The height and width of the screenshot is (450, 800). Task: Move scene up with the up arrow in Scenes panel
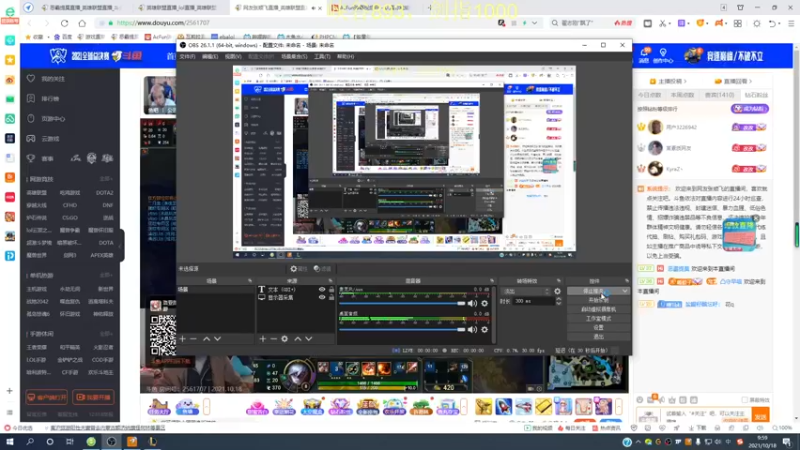pos(207,339)
